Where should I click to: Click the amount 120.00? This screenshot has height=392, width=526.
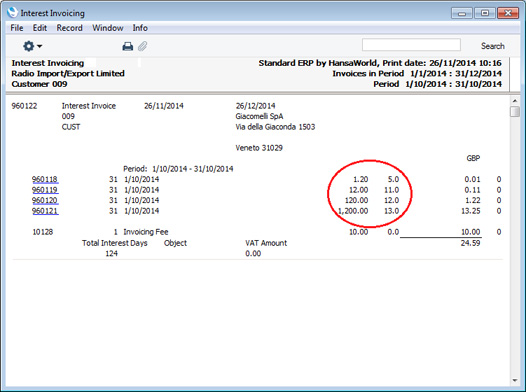click(x=356, y=201)
